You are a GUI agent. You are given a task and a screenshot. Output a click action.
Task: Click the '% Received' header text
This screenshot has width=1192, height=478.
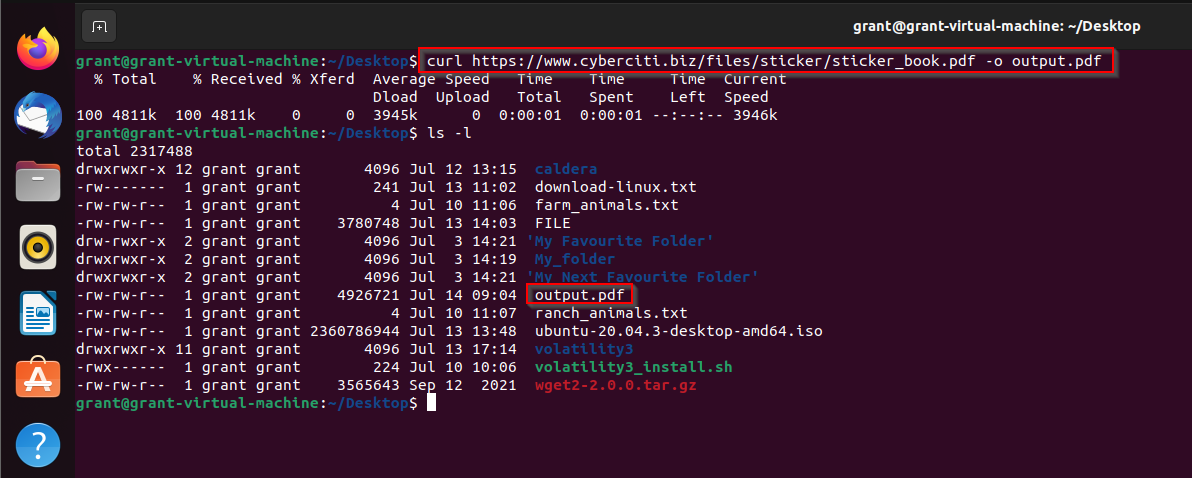239,79
